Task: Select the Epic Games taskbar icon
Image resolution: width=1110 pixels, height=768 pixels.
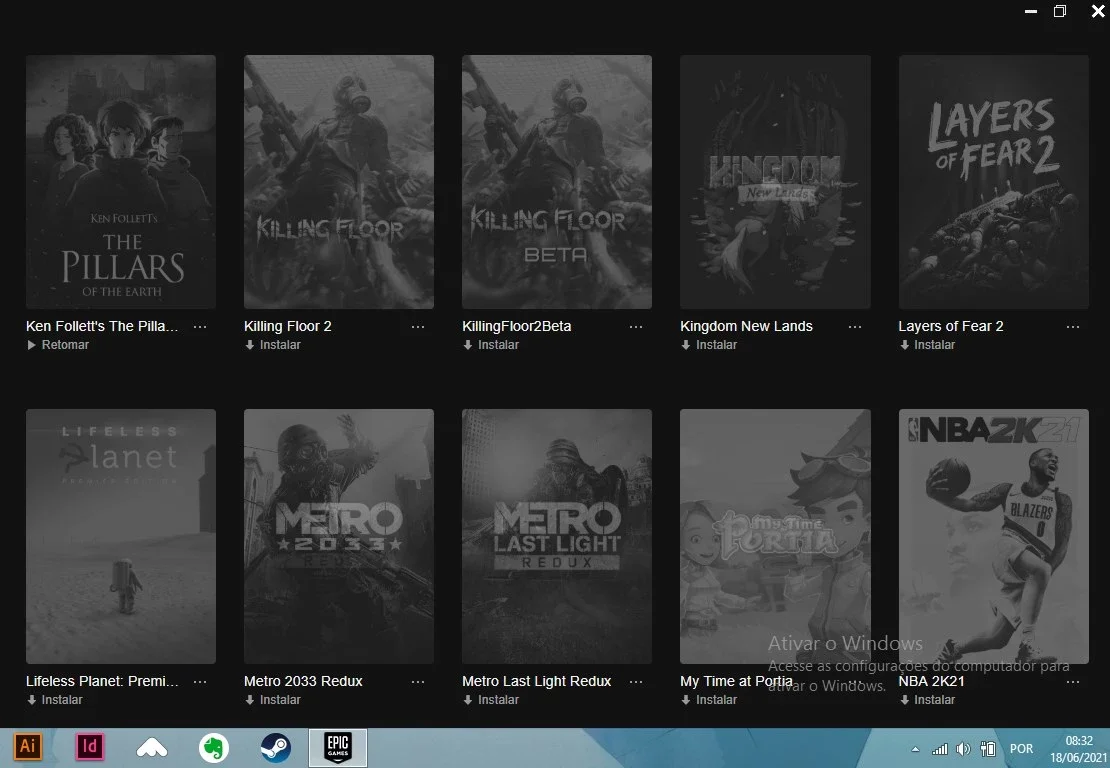Action: pyautogui.click(x=338, y=747)
